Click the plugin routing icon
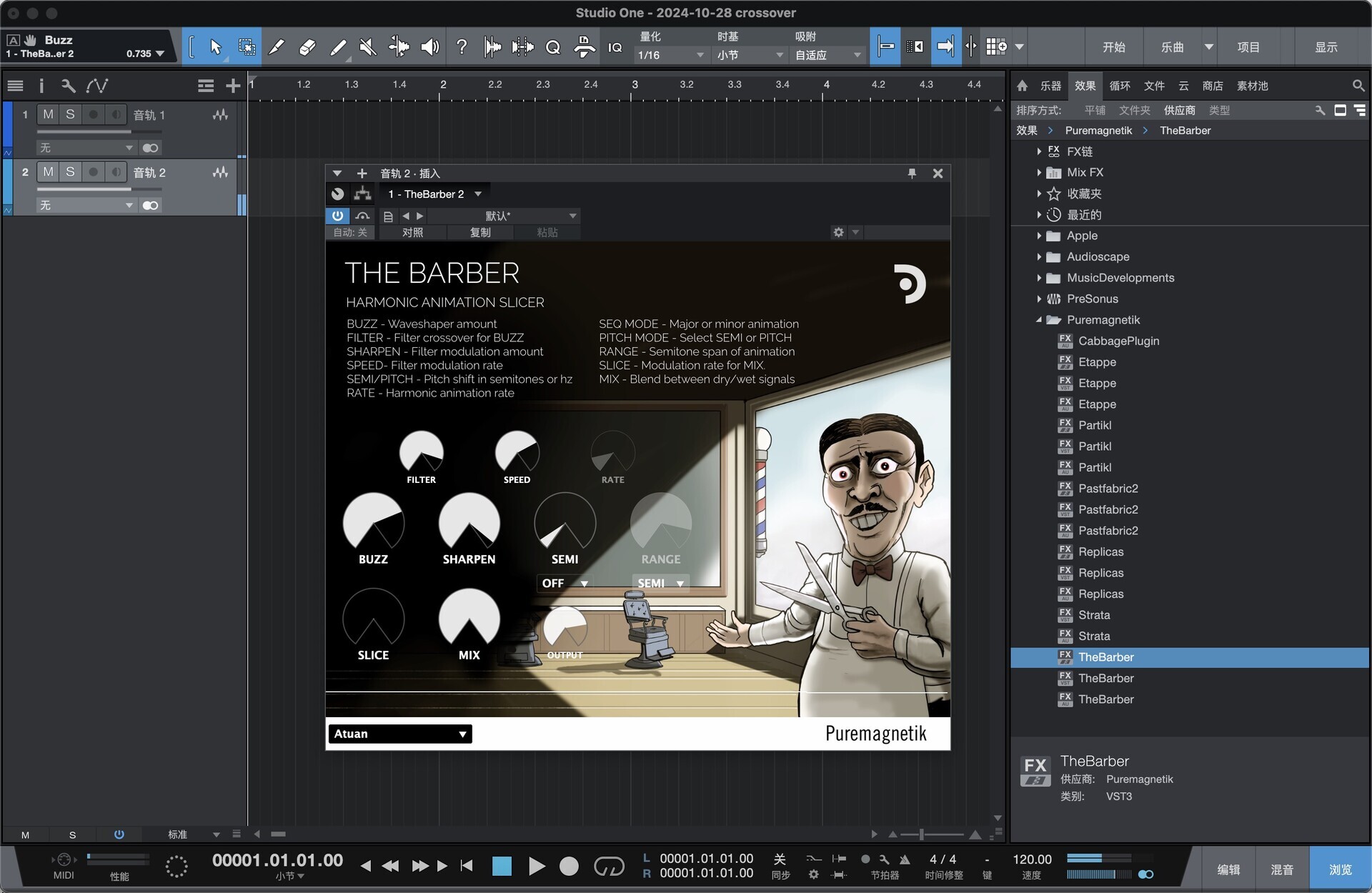Image resolution: width=1372 pixels, height=893 pixels. coord(362,194)
